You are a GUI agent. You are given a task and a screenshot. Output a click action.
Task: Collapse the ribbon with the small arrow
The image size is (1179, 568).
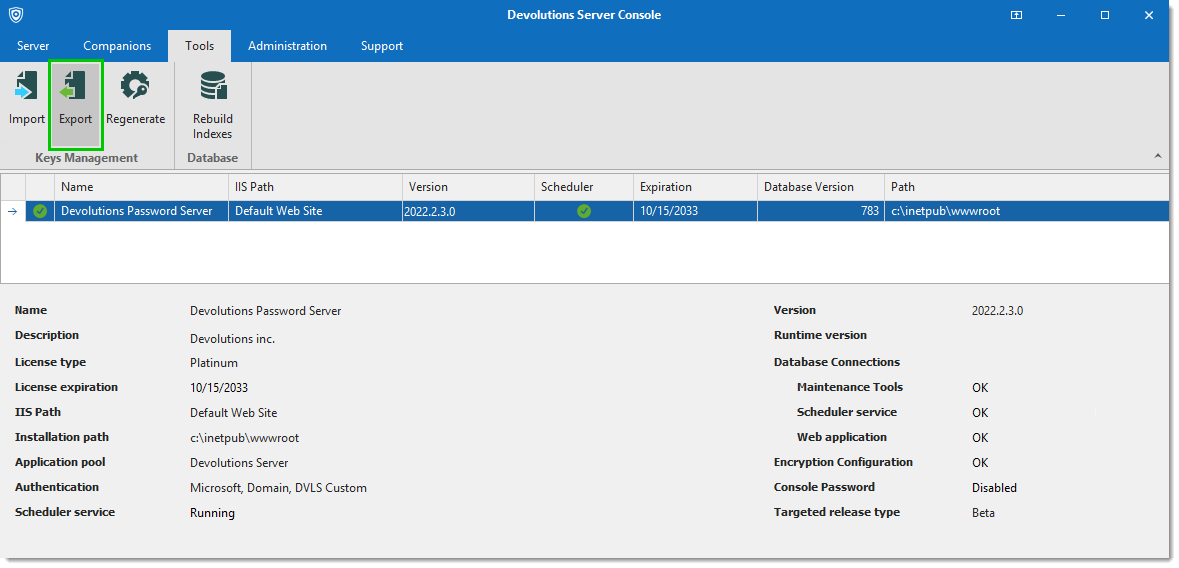pos(1158,156)
